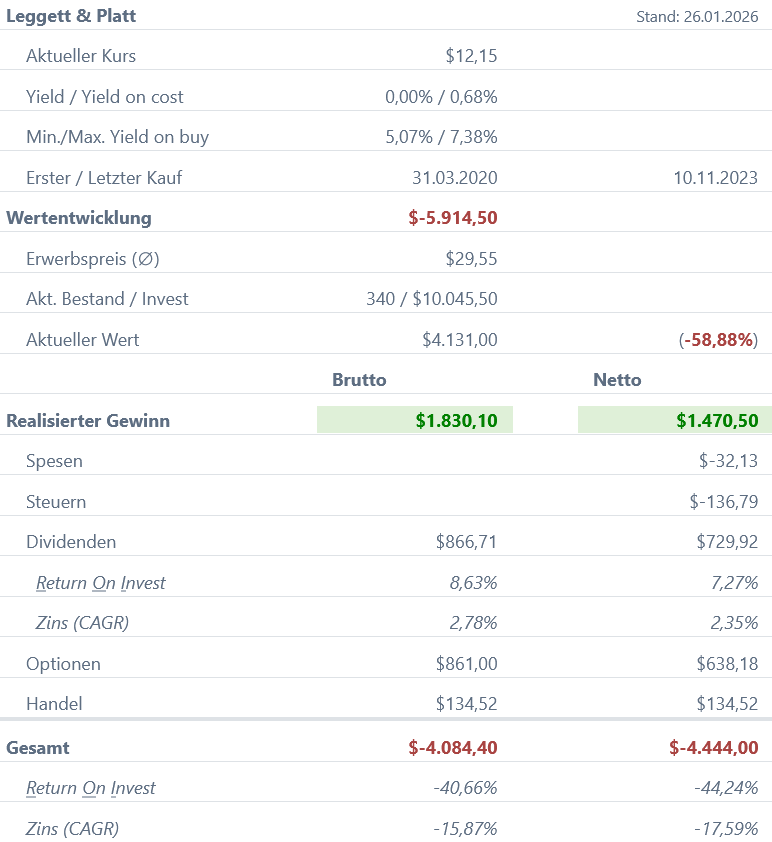Click the last purchase date 10.11.2023

pos(715,178)
